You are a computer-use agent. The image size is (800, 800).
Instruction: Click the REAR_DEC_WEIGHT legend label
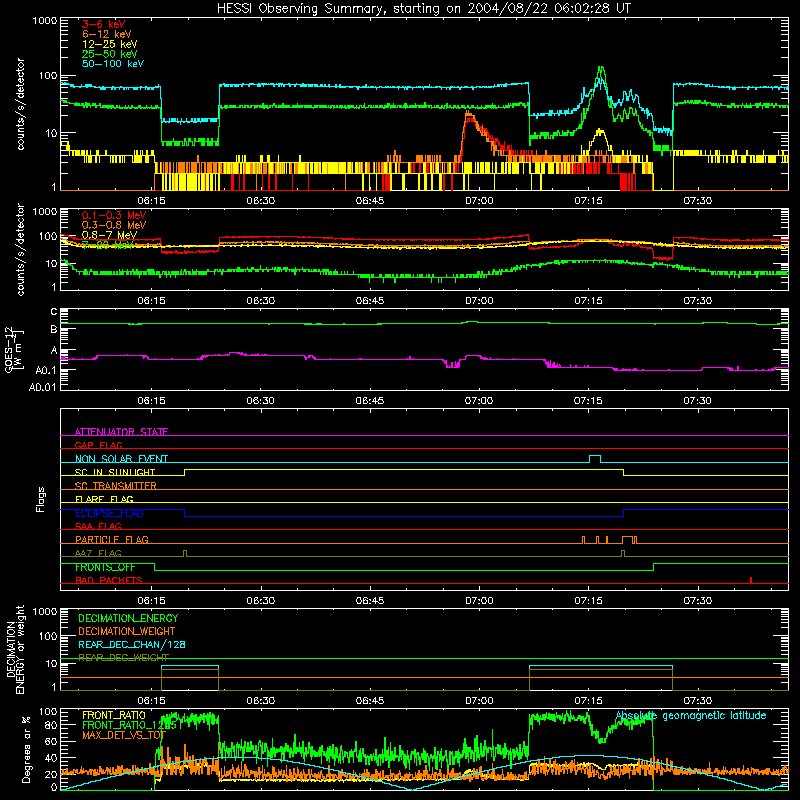click(123, 658)
